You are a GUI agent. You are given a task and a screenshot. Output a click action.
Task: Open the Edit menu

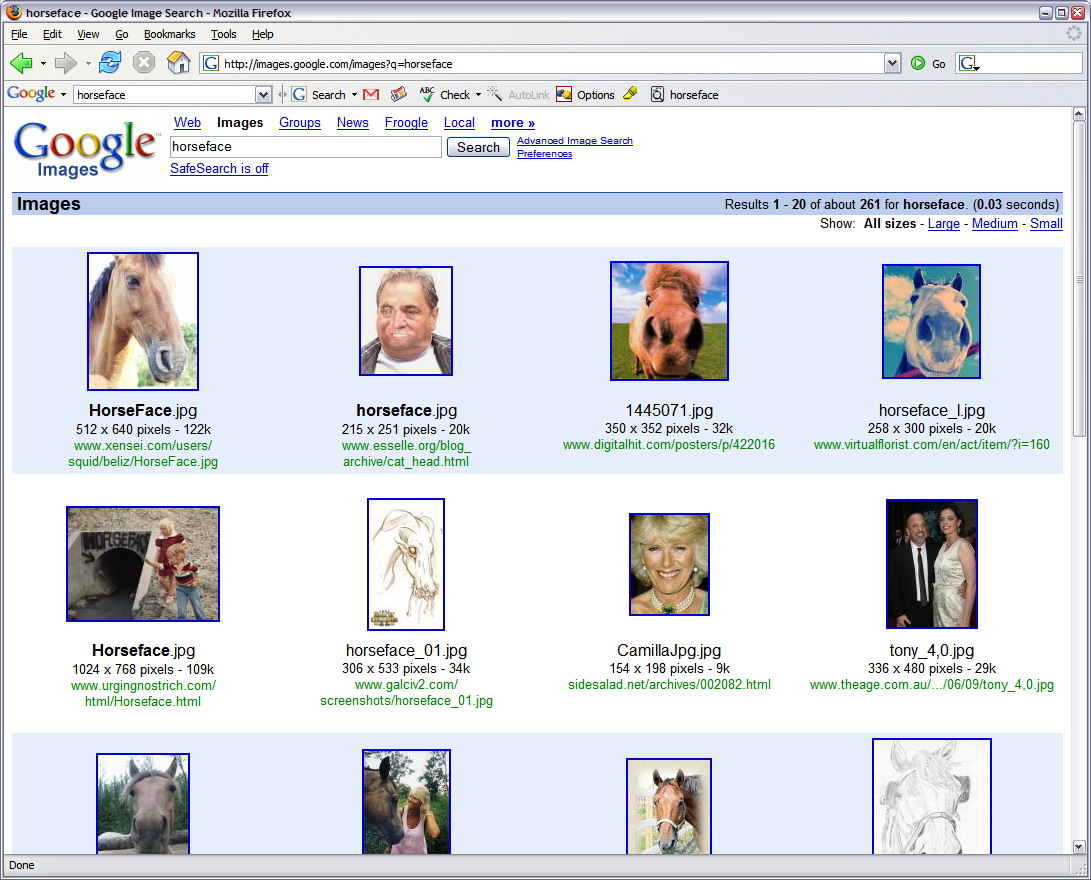[x=52, y=34]
